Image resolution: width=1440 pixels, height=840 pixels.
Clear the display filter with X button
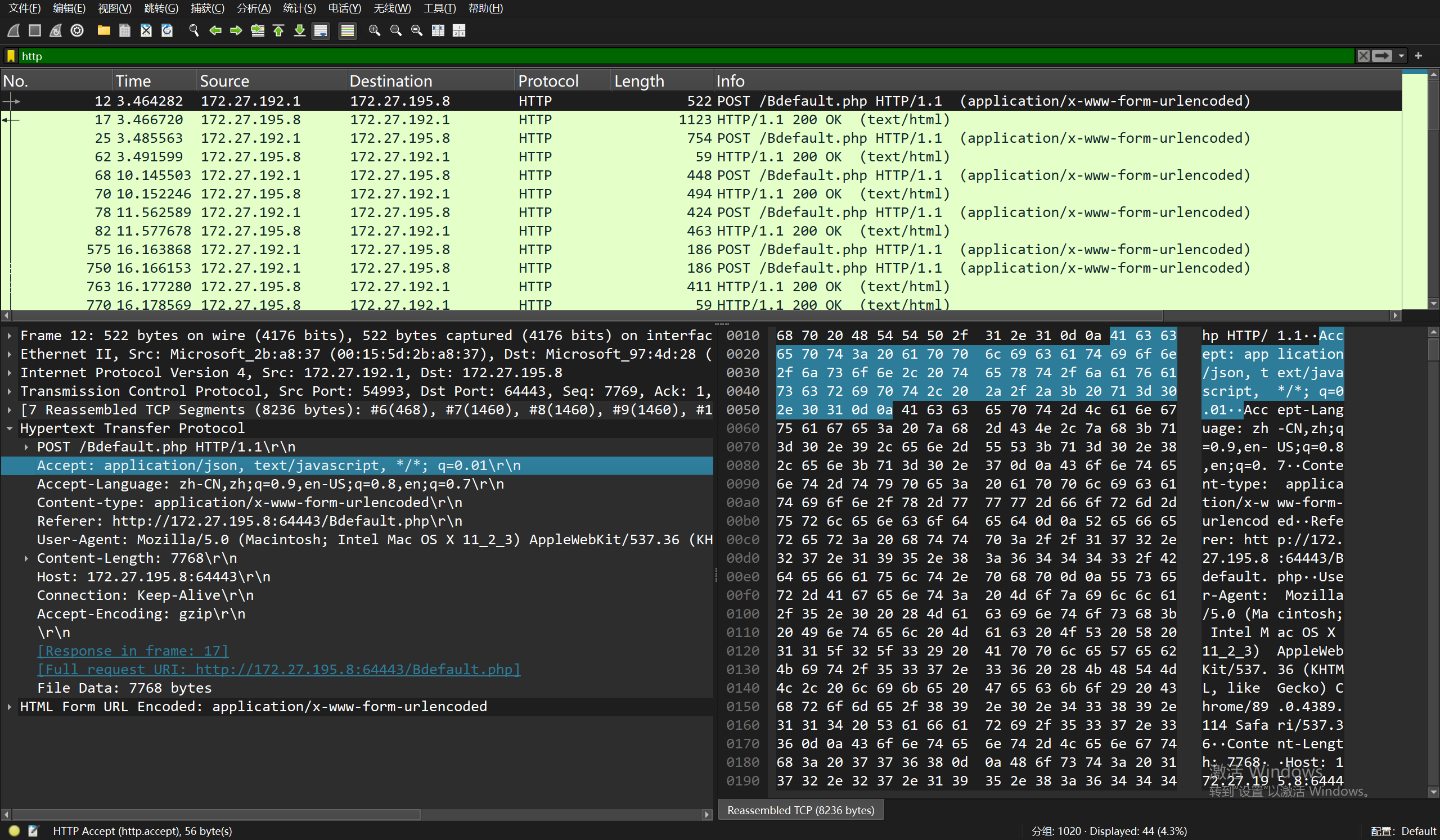tap(1363, 56)
